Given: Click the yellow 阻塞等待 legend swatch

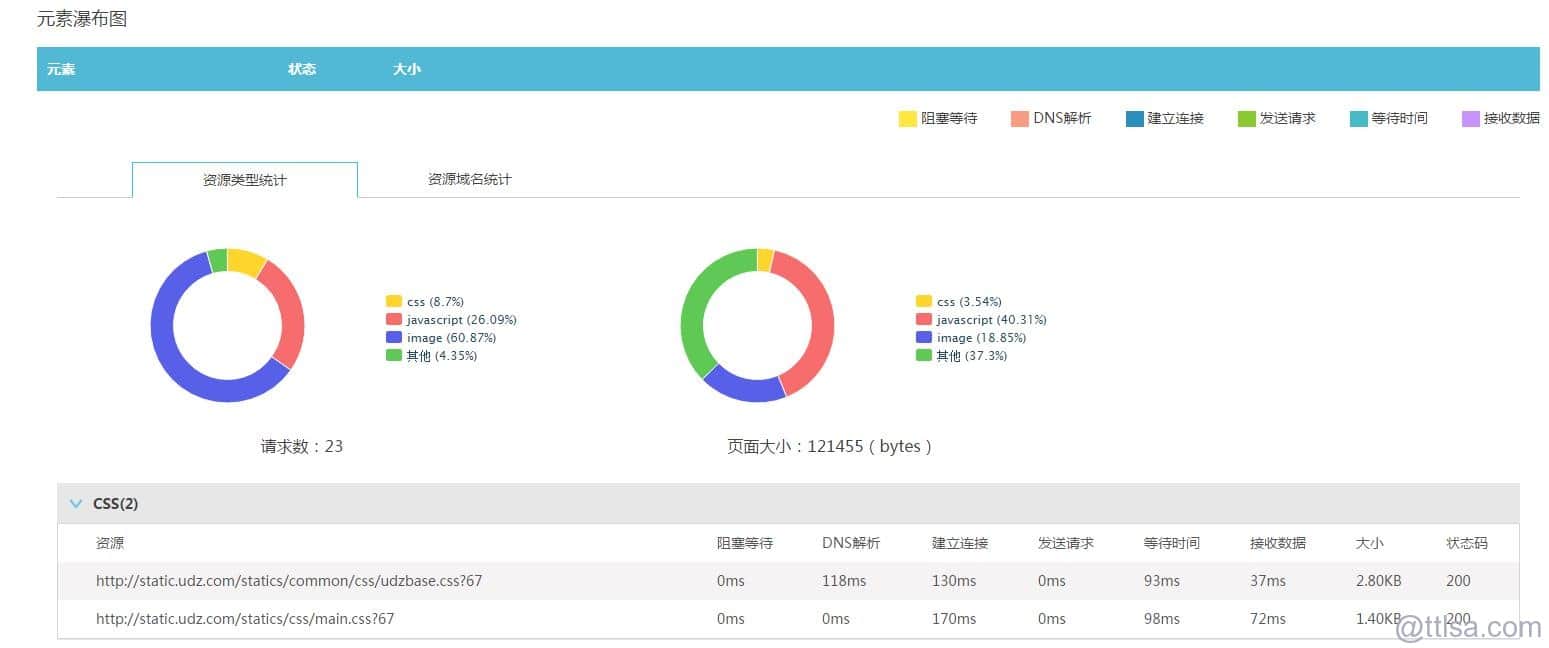Looking at the screenshot, I should point(908,119).
